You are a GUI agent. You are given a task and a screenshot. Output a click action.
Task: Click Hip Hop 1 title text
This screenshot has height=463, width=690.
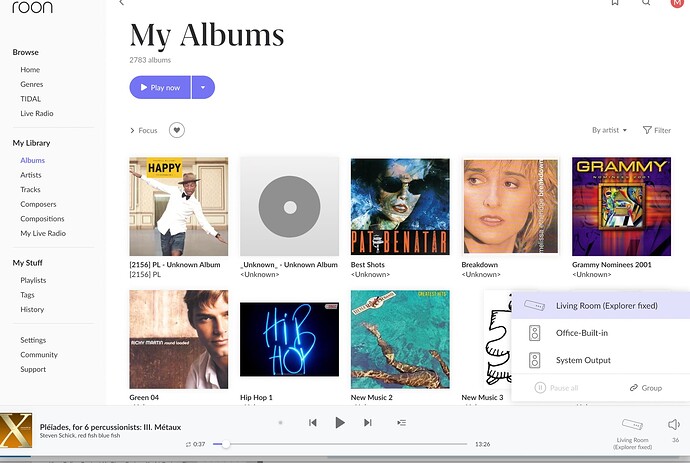tap(256, 397)
